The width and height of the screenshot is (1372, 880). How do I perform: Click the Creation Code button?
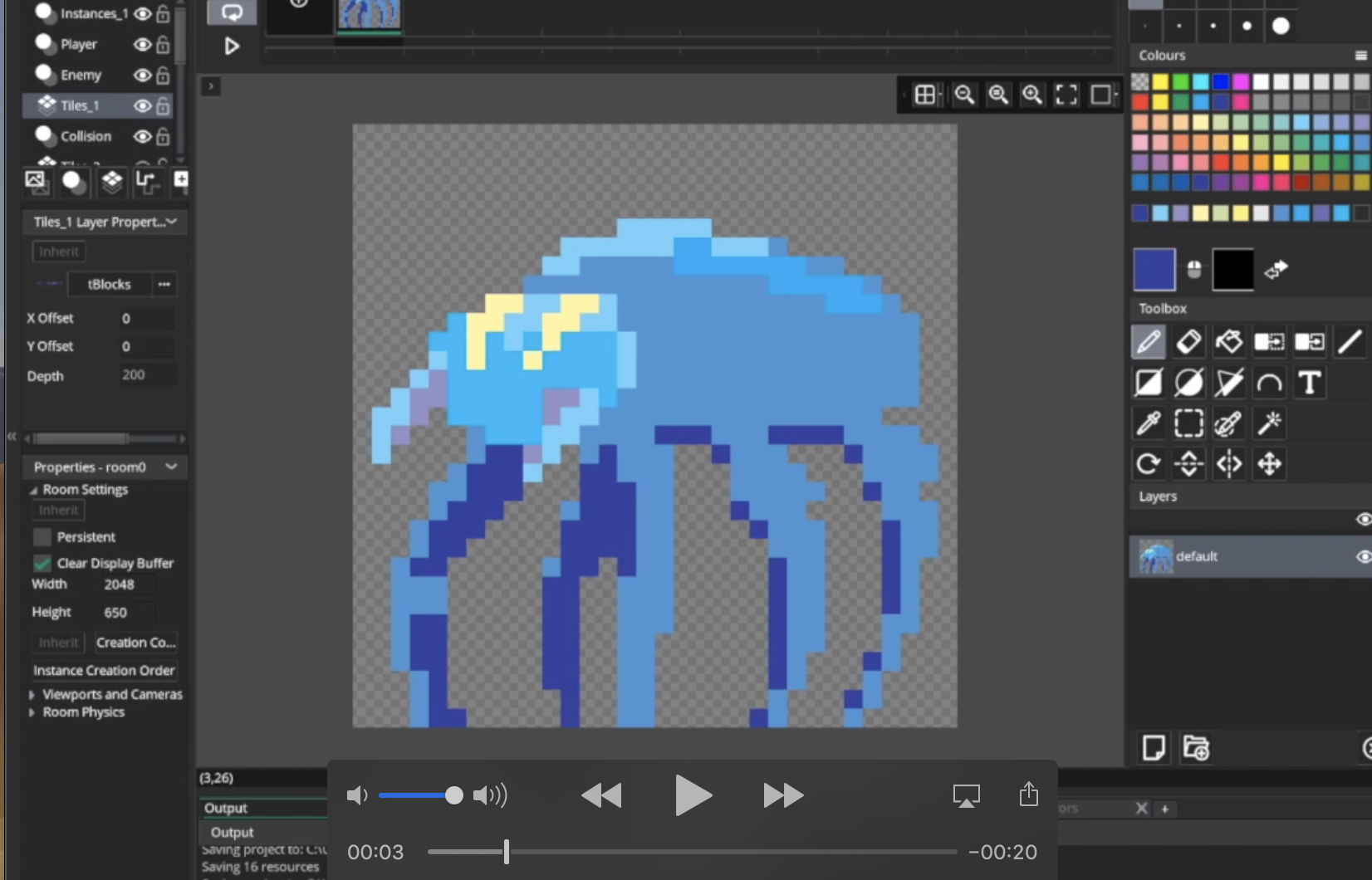136,643
